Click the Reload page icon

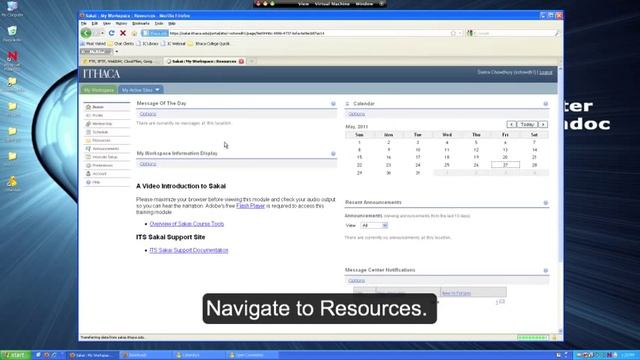(x=111, y=33)
